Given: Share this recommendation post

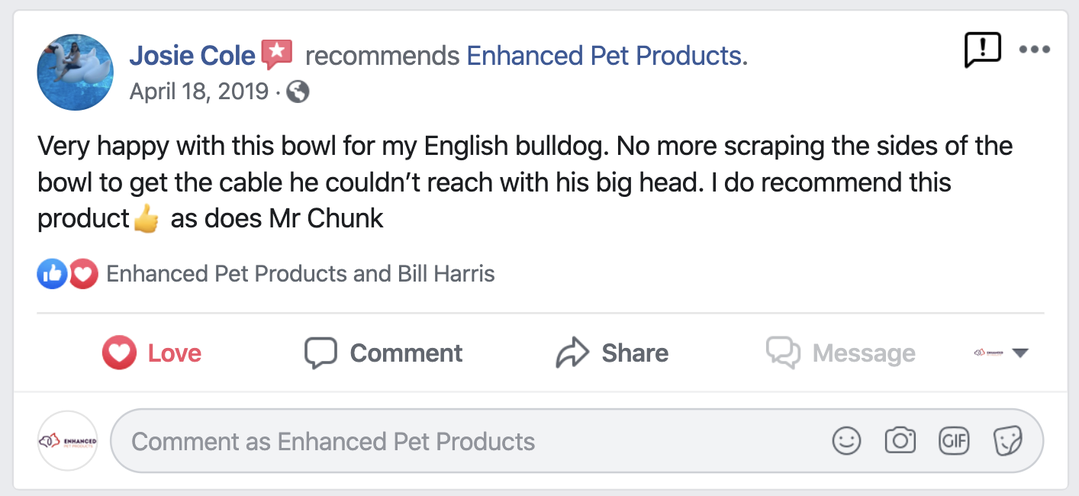Looking at the screenshot, I should pyautogui.click(x=612, y=353).
